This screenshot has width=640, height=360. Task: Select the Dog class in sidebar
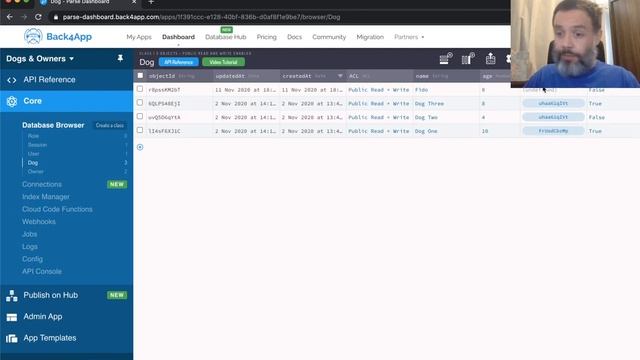point(33,163)
